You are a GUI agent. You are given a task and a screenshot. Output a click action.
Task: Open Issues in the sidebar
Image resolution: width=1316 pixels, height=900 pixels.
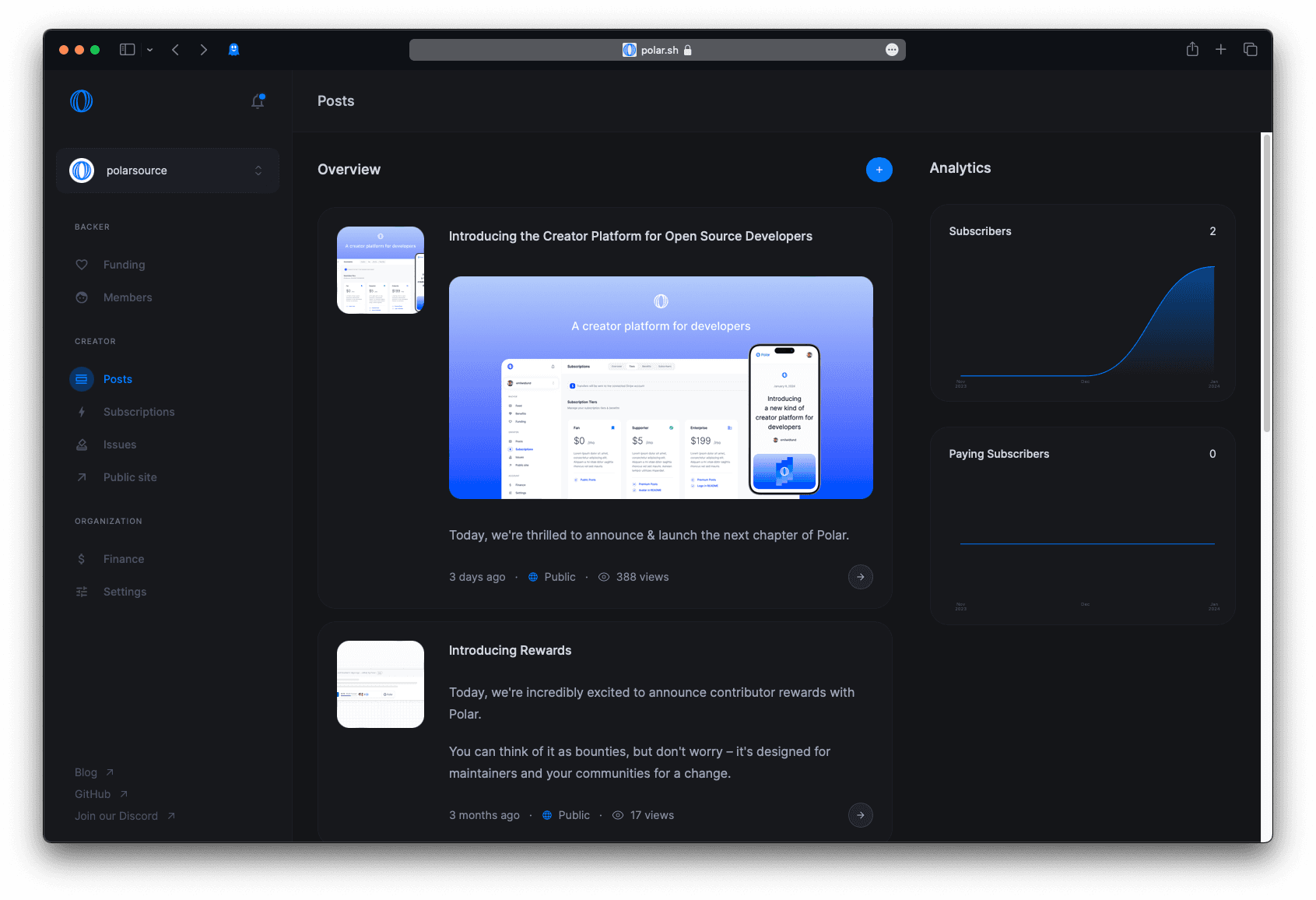click(x=120, y=445)
